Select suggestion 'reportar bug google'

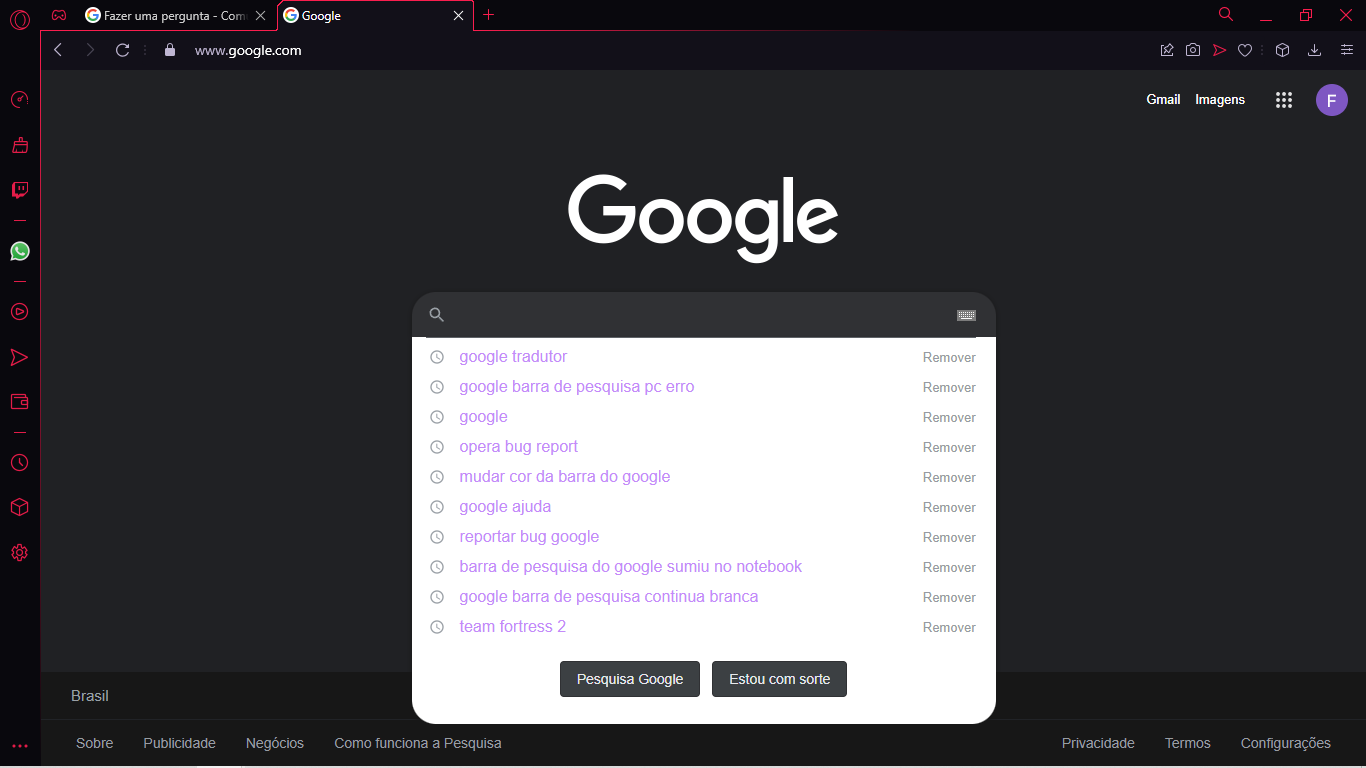click(x=529, y=537)
